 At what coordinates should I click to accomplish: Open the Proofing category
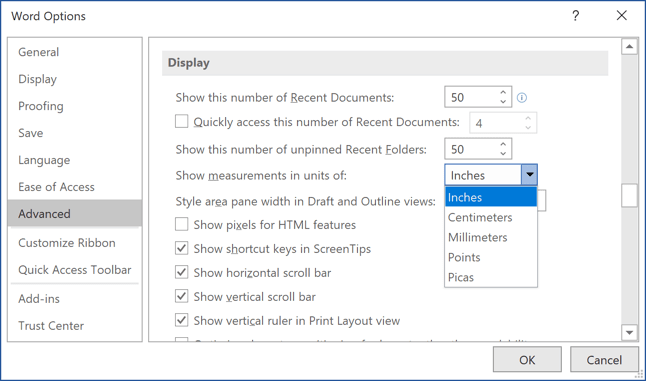(75, 106)
